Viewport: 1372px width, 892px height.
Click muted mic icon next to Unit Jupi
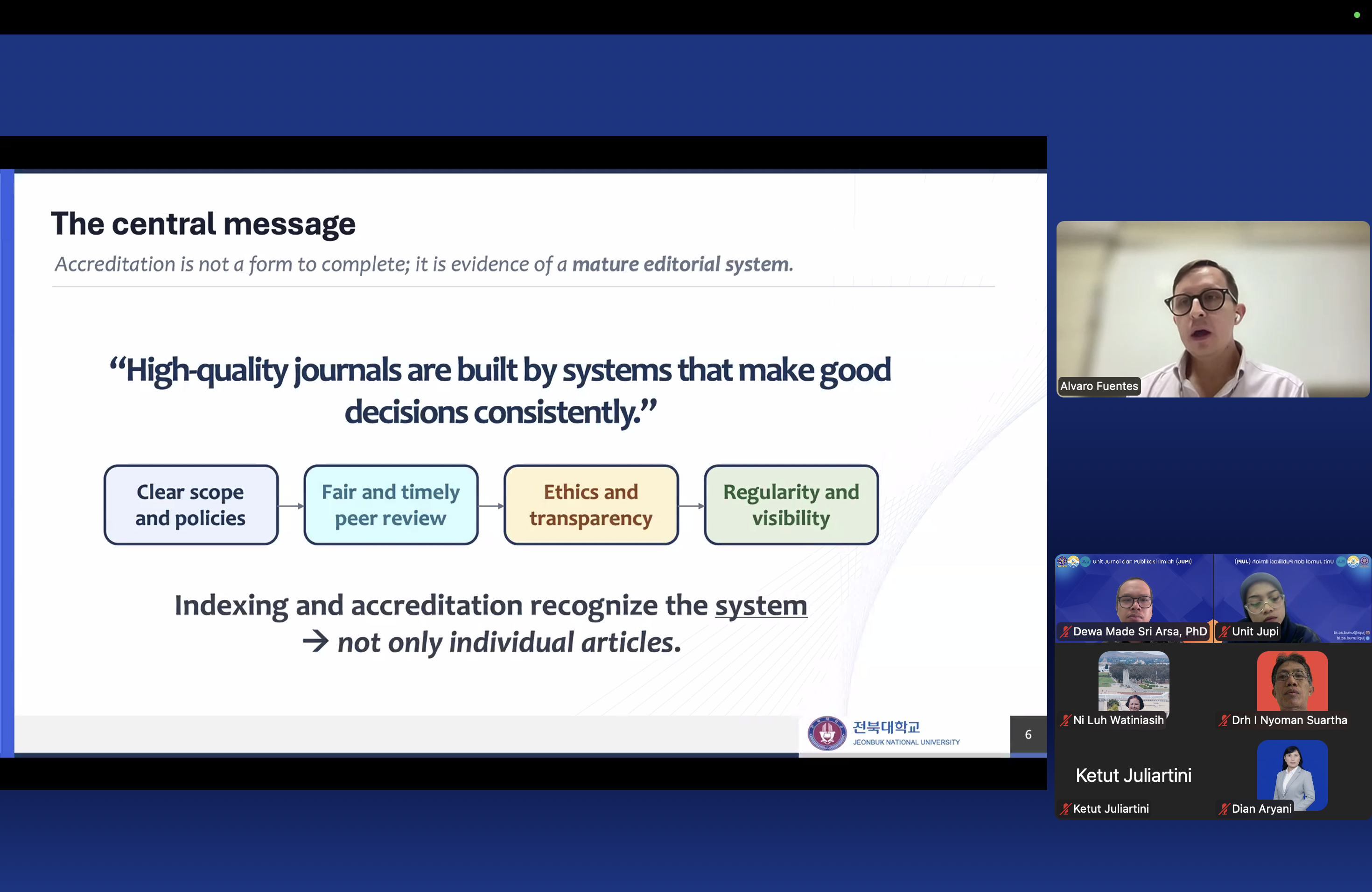coord(1224,632)
